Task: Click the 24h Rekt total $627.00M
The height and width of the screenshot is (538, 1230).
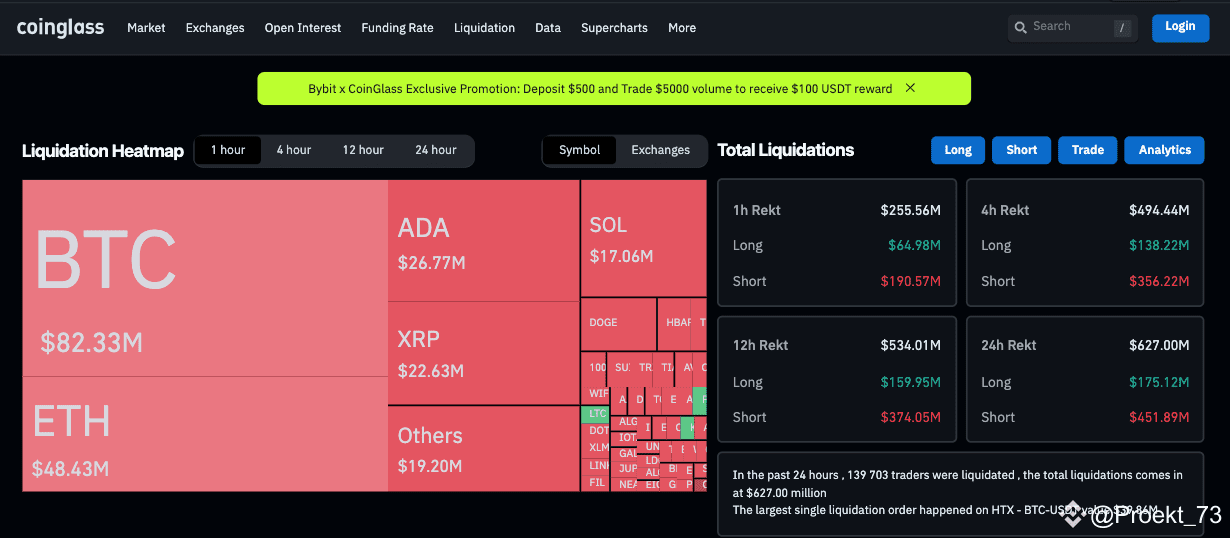Action: point(1159,346)
